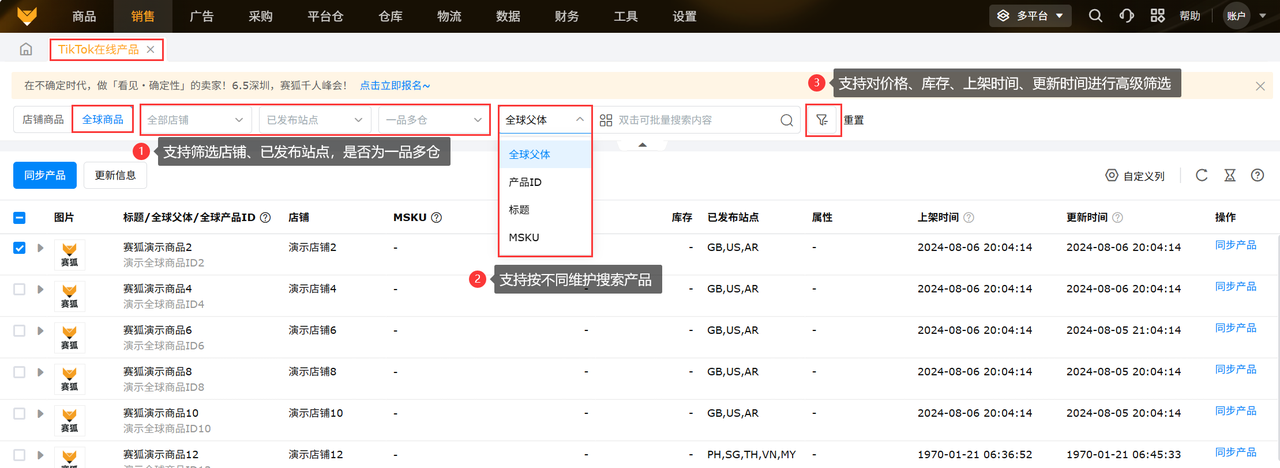Close the TikTok在线产品 tab
Image resolution: width=1280 pixels, height=468 pixels.
click(x=150, y=49)
